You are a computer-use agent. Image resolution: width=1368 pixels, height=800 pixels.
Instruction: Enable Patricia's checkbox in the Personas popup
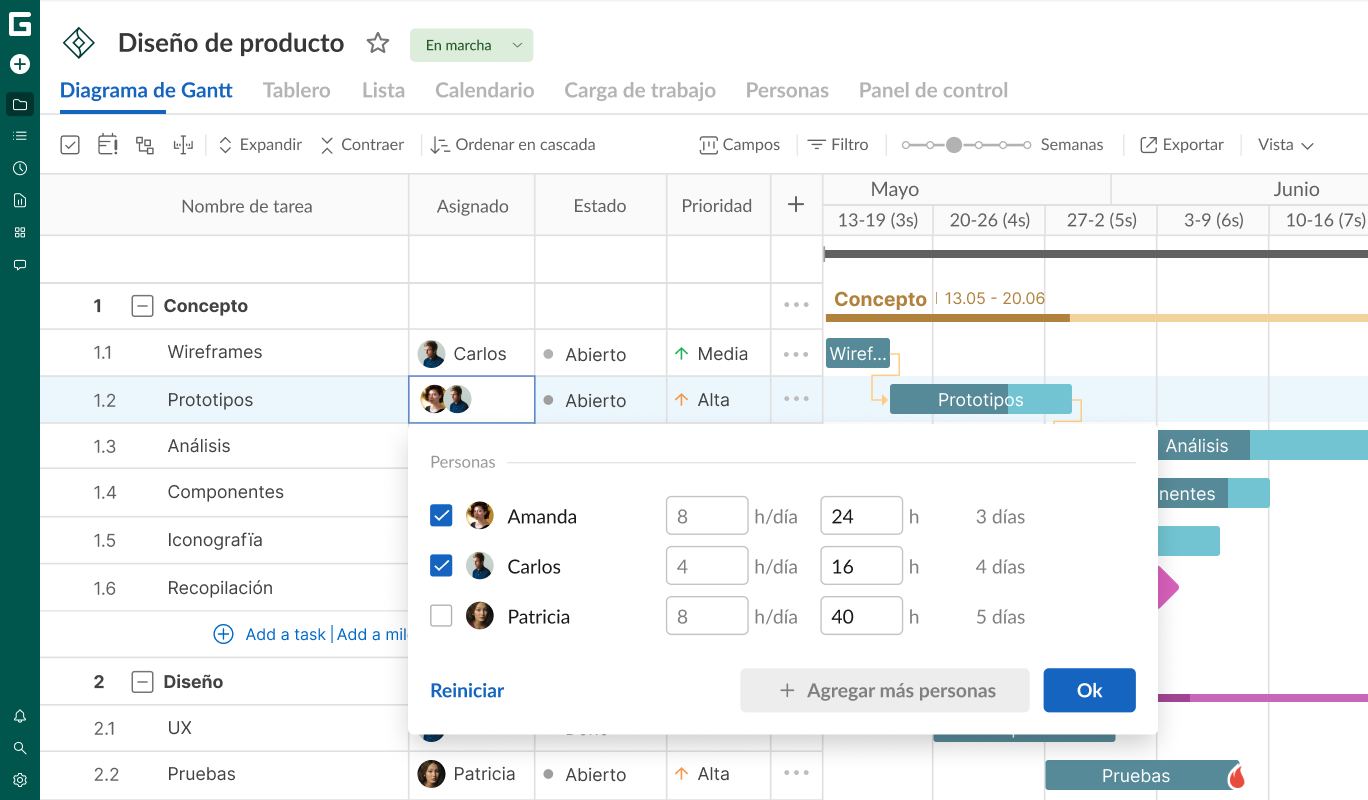tap(441, 616)
